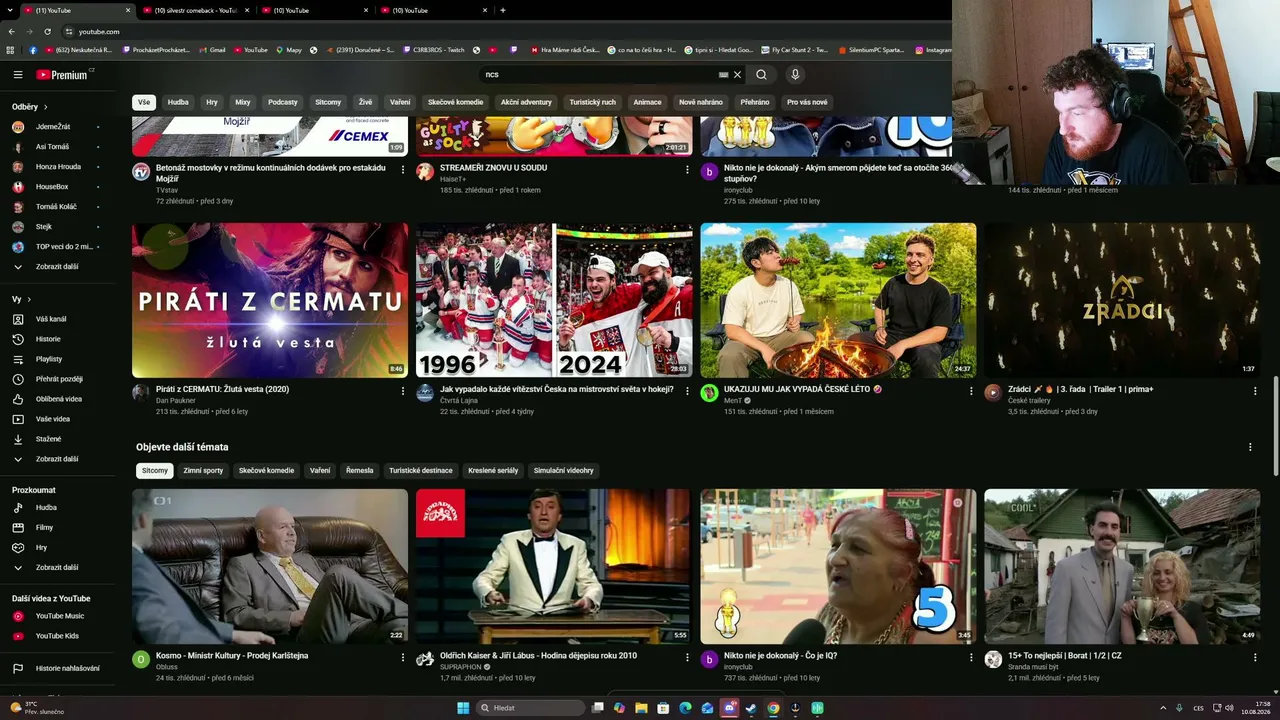Switch to the silvestr comeback browser tab
1280x720 pixels.
coord(195,10)
